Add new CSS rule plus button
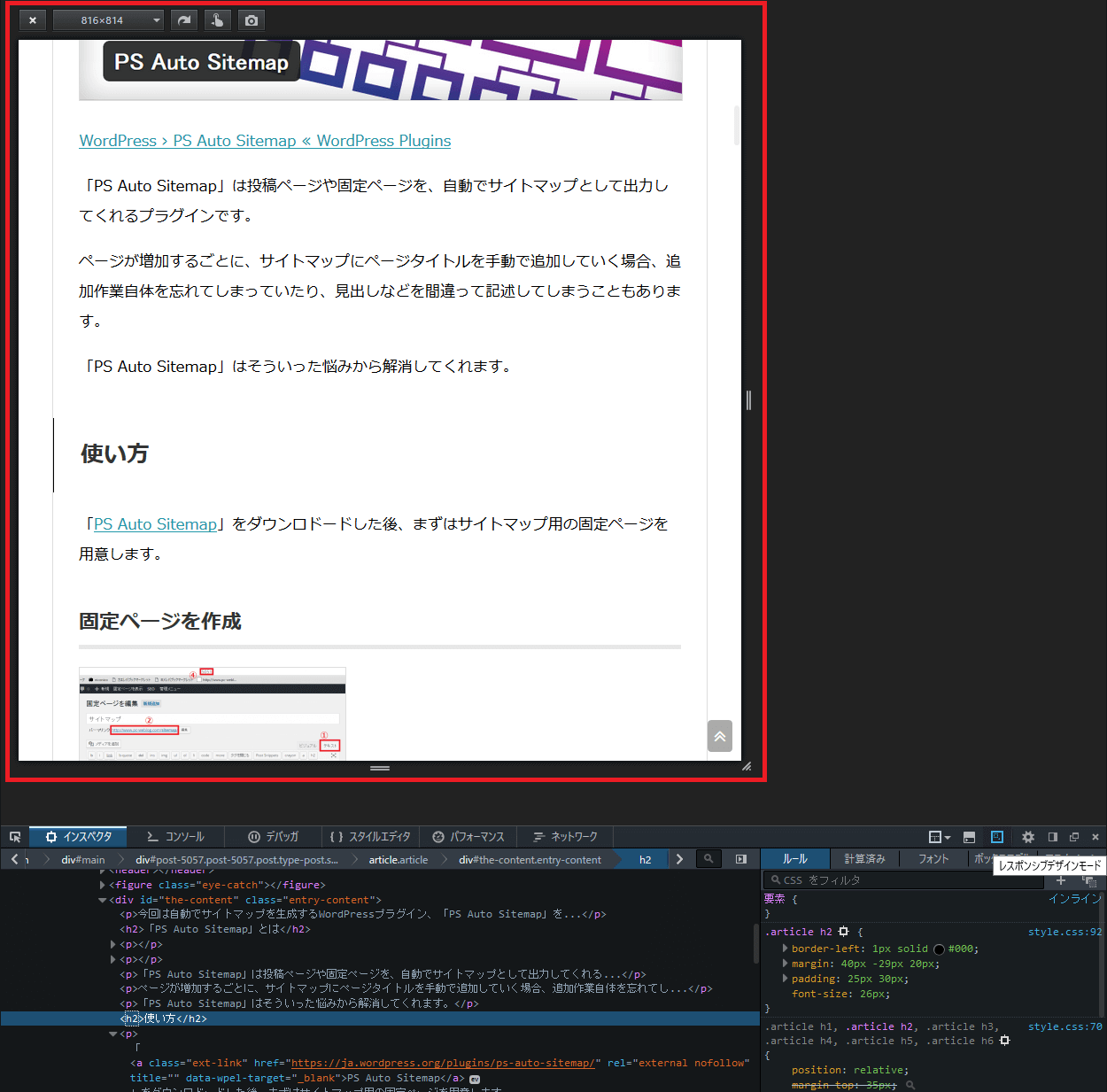The image size is (1107, 1092). (x=1061, y=880)
